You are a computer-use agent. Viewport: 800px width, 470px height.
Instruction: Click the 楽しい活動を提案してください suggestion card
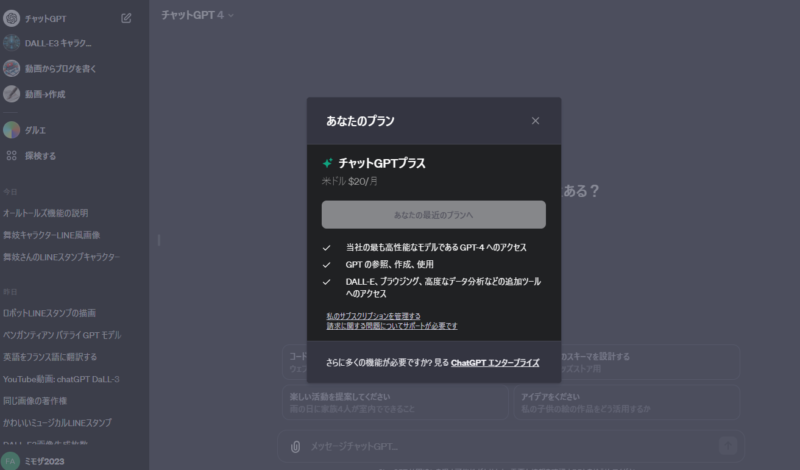point(395,403)
